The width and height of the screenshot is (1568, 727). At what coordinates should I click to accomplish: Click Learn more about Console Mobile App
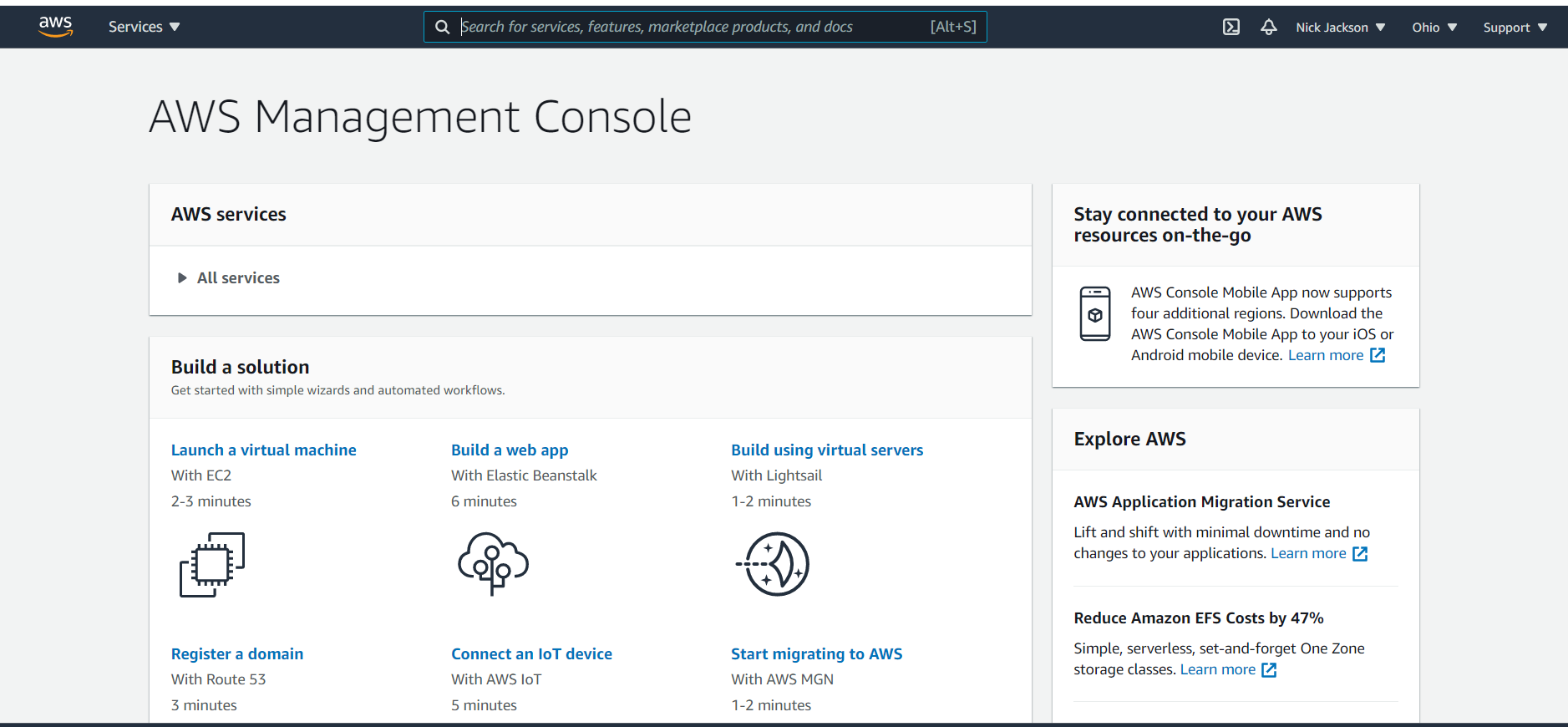click(1326, 355)
